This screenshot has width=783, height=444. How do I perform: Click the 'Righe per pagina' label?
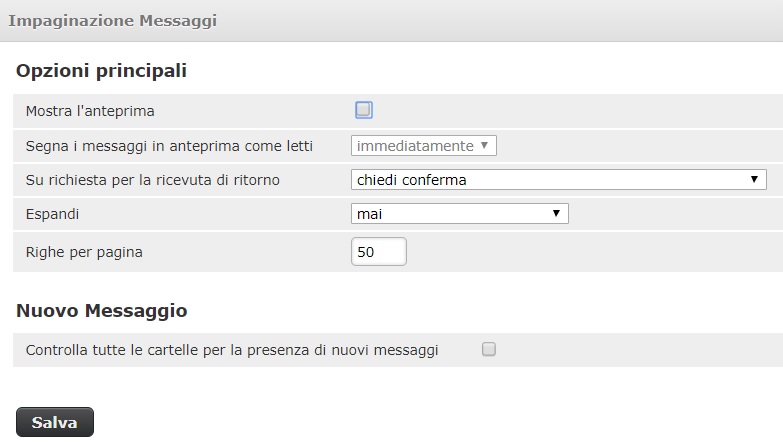click(x=84, y=252)
